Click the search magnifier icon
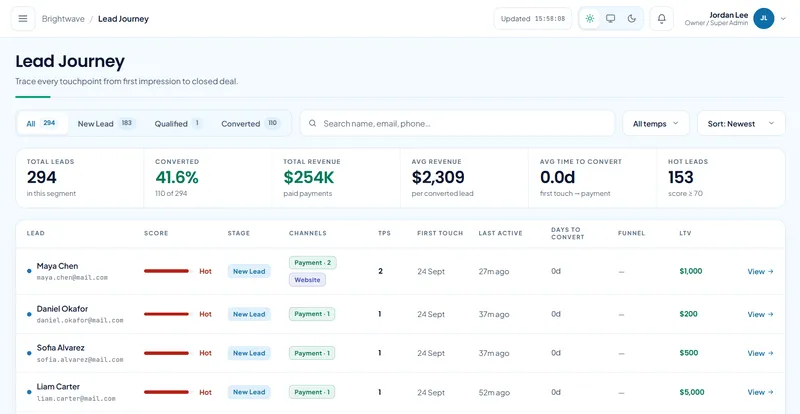Viewport: 800px width, 414px height. [313, 124]
